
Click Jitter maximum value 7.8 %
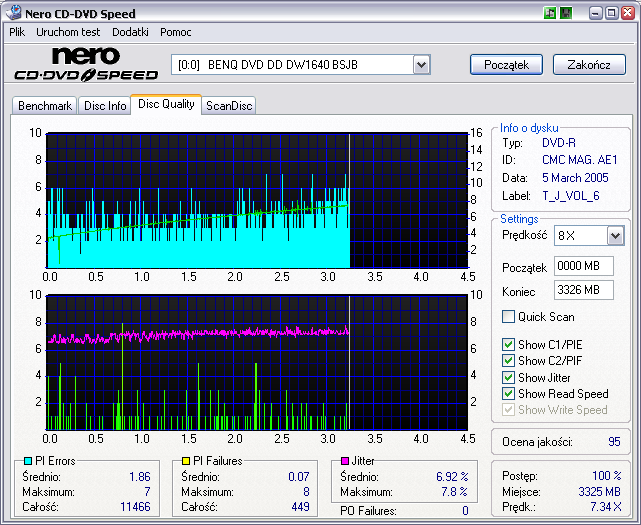pyautogui.click(x=455, y=492)
